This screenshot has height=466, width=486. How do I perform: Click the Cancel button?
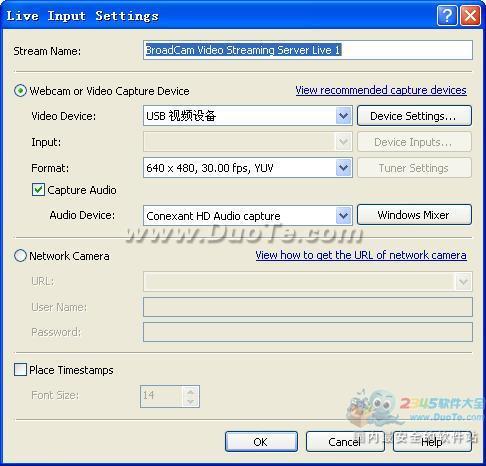tap(345, 442)
